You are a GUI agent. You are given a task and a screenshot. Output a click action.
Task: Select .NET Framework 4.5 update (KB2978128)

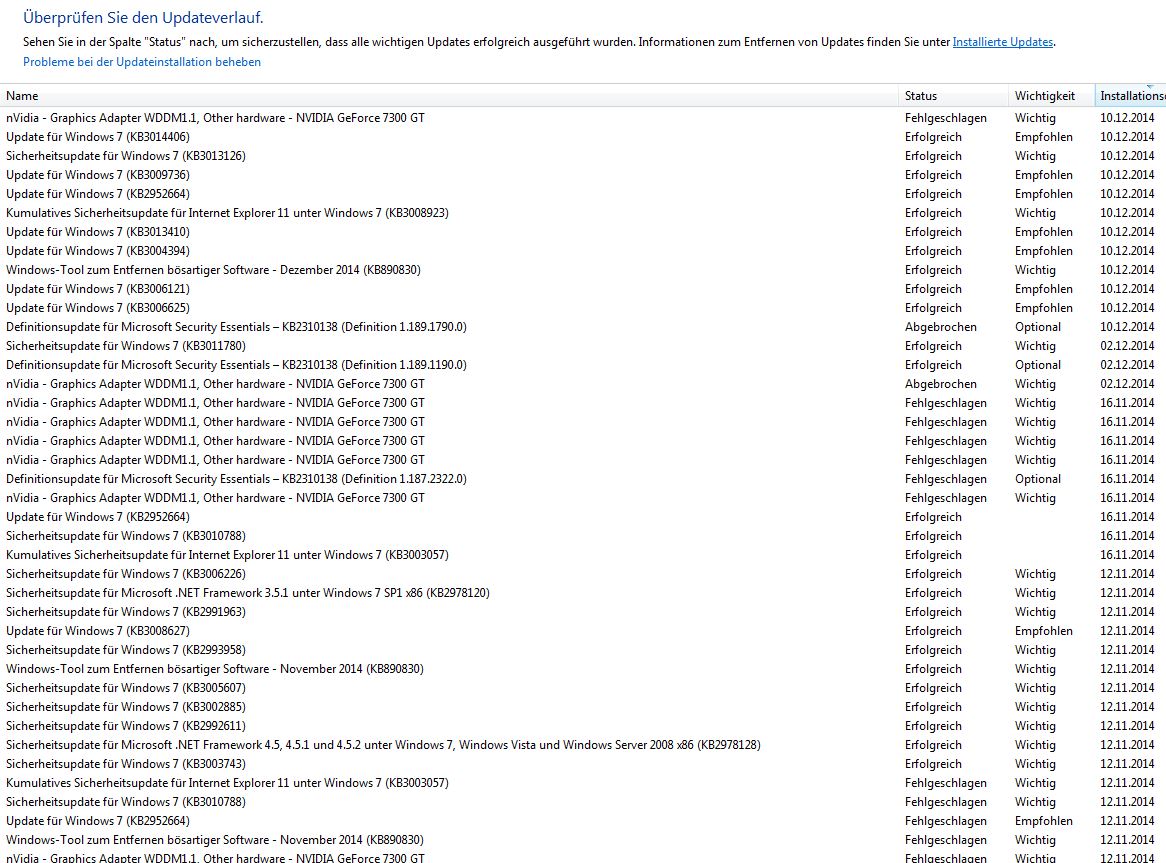583,745
